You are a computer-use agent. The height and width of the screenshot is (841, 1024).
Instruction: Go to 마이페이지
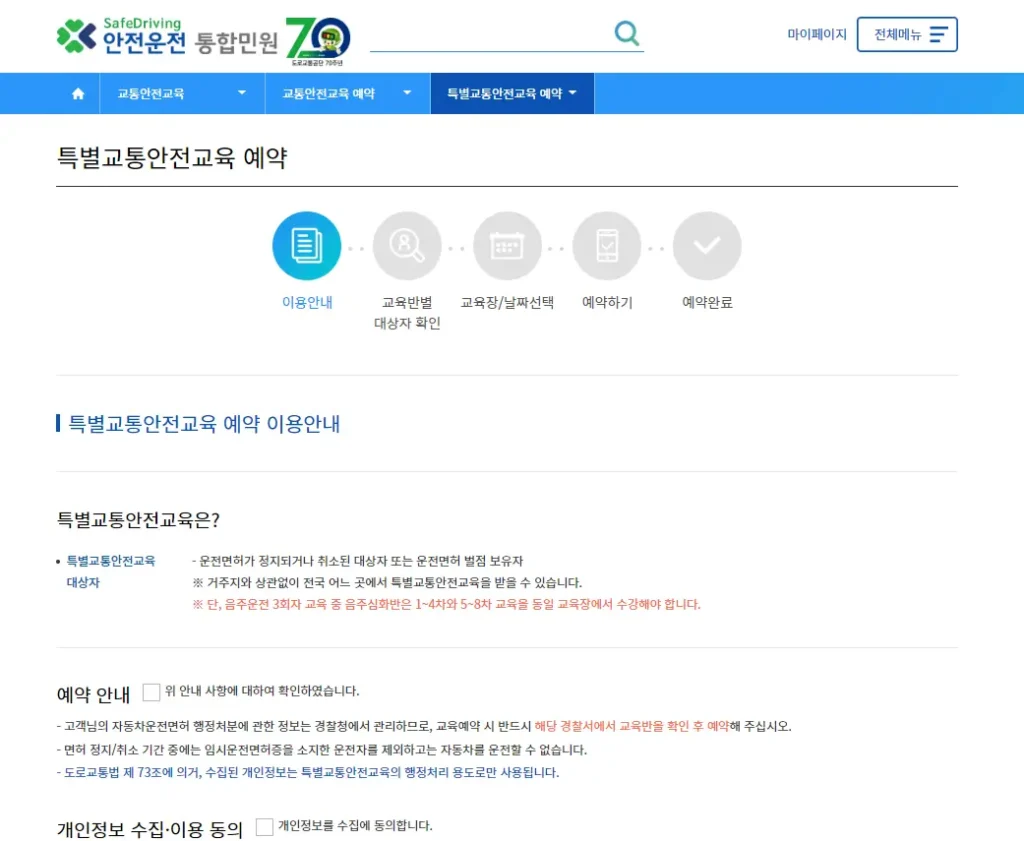(817, 33)
